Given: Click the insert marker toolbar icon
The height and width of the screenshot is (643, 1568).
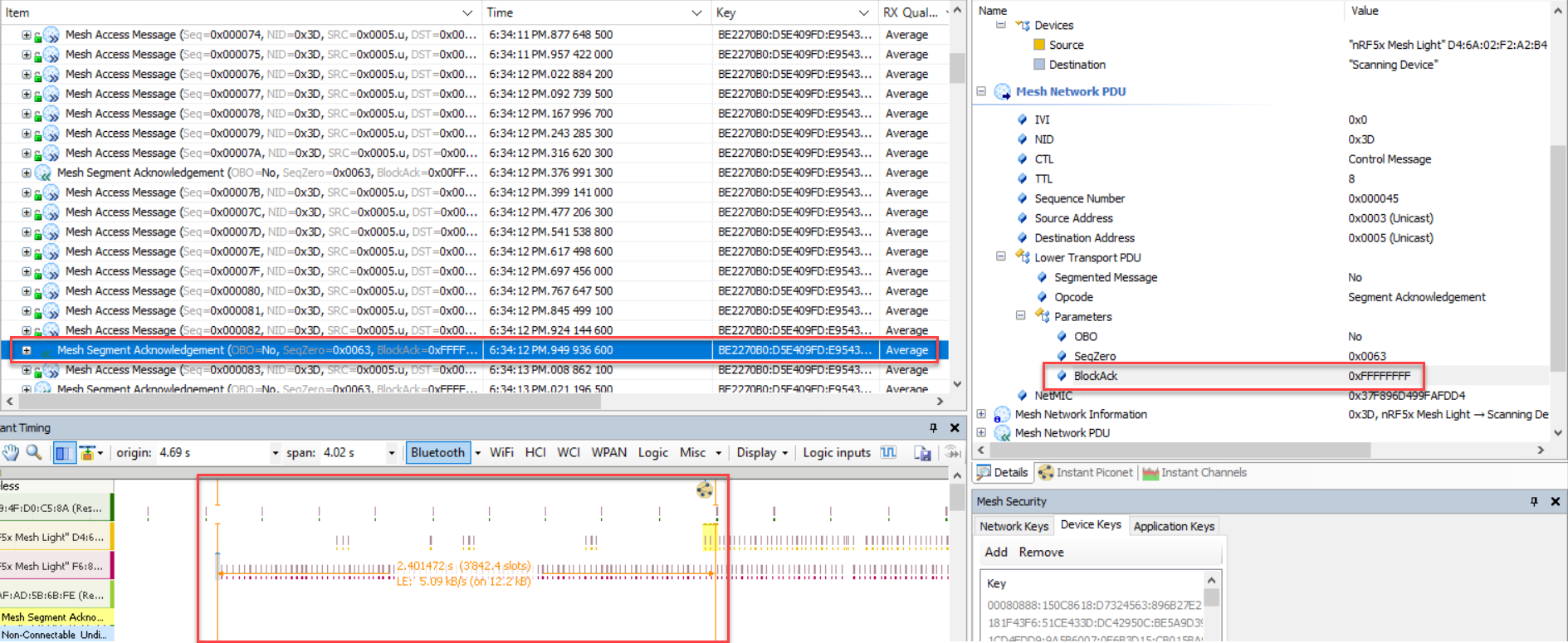Looking at the screenshot, I should (x=87, y=453).
